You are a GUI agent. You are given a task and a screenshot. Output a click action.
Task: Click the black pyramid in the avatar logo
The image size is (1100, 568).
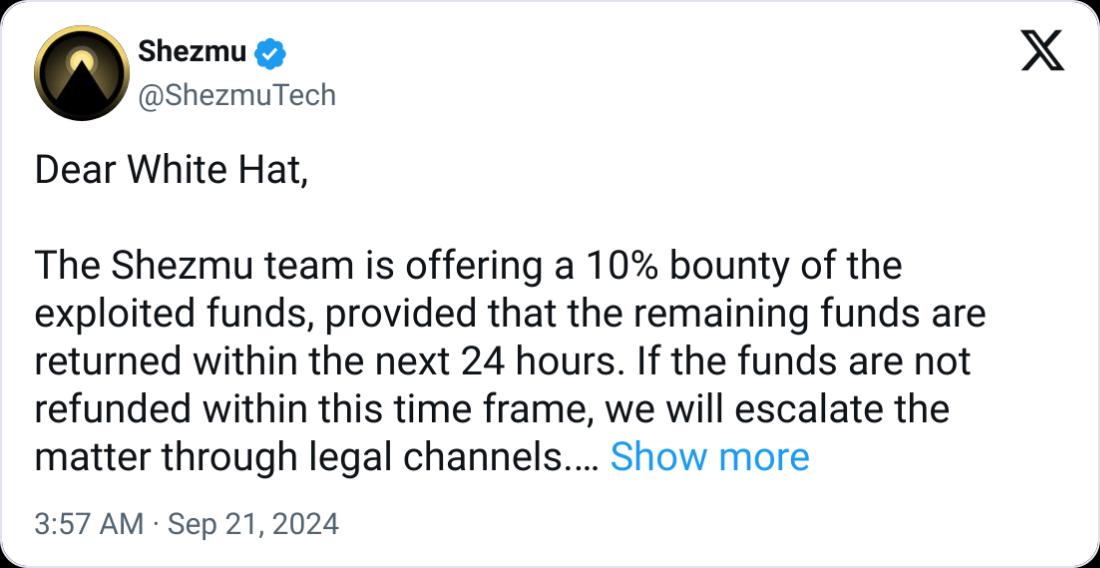[x=80, y=85]
